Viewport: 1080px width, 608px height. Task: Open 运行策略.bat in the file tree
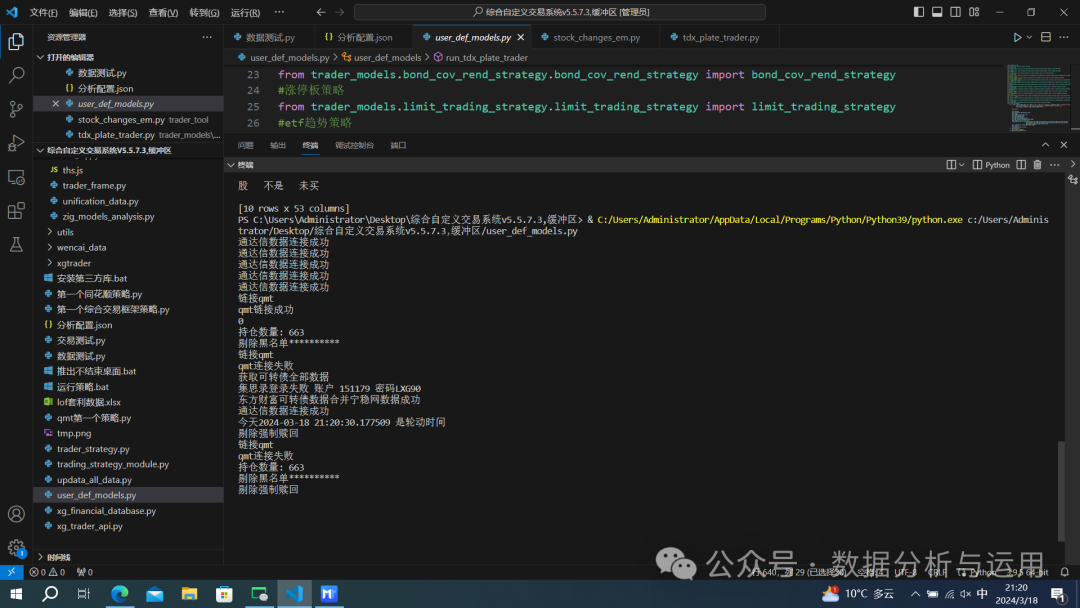(x=128, y=387)
